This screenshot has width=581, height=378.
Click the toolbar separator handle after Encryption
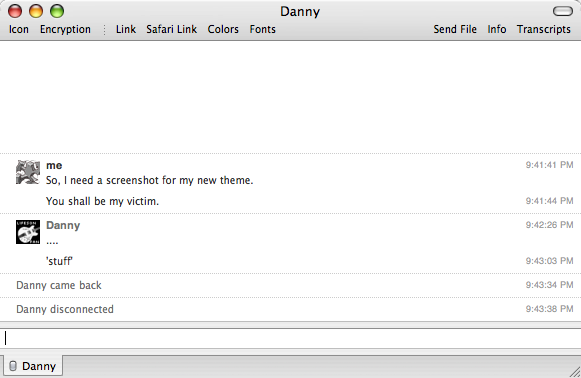pos(104,30)
